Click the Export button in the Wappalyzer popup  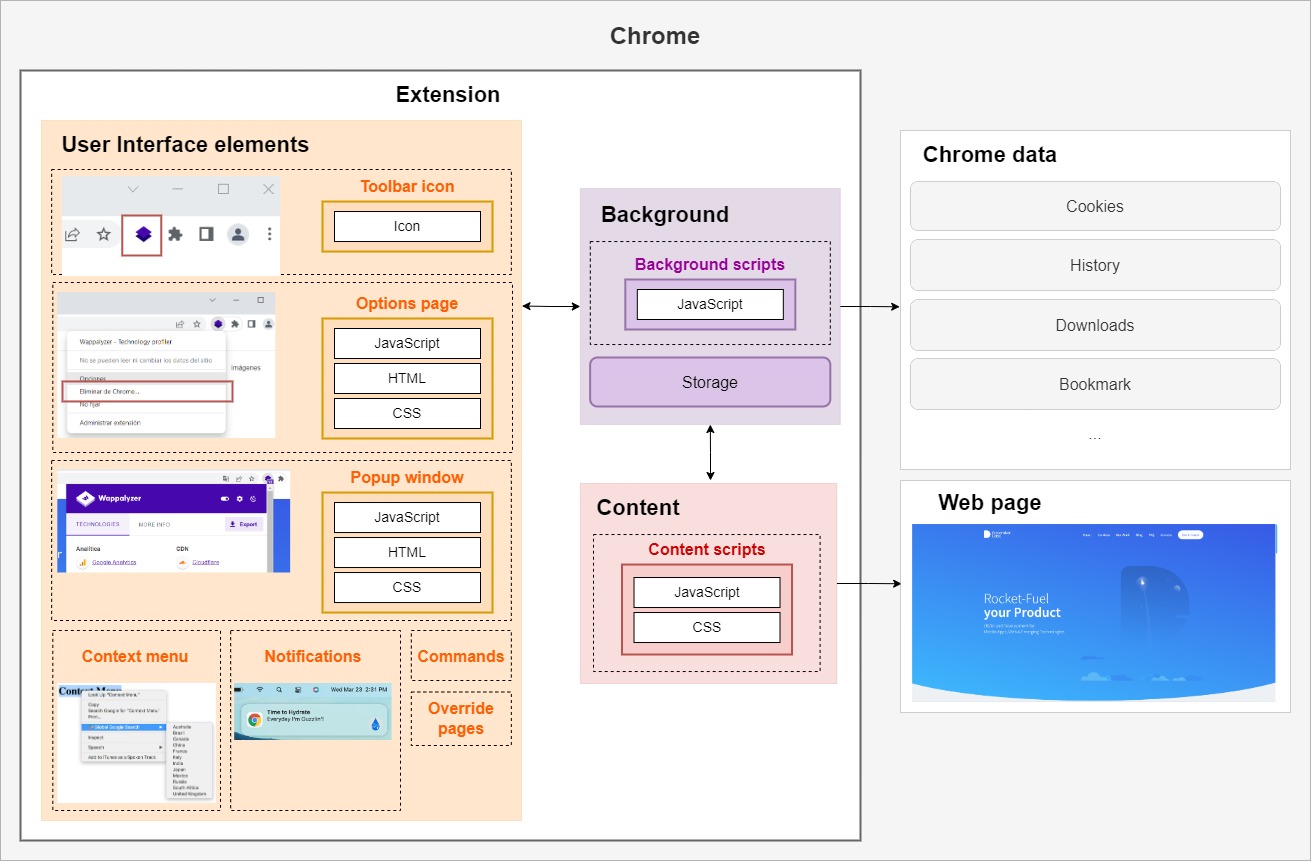point(243,524)
